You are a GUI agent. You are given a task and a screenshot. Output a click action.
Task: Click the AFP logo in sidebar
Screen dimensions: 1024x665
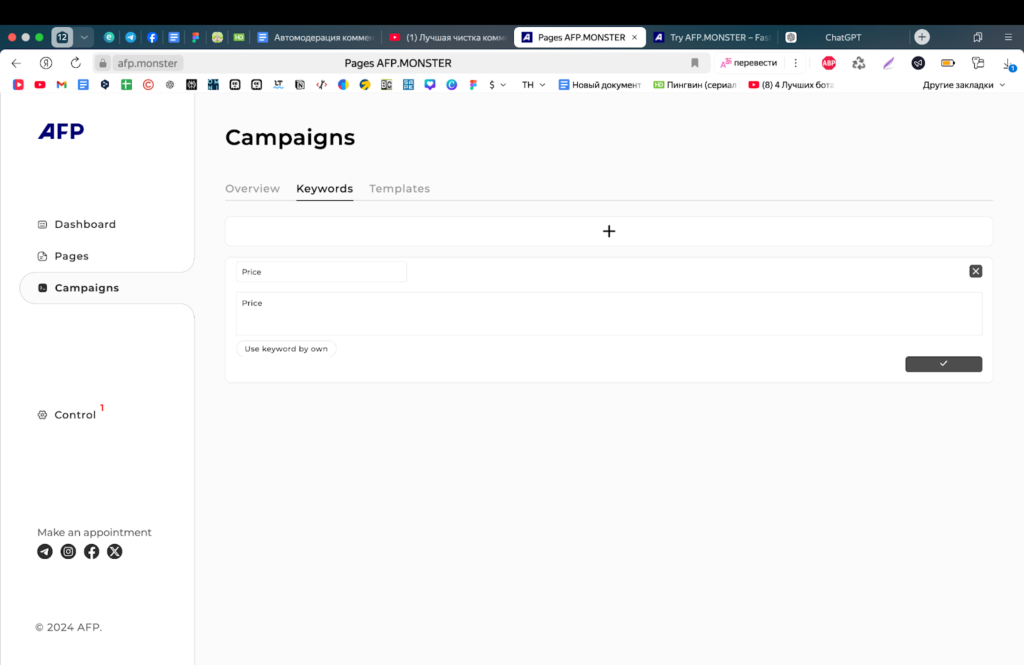61,132
